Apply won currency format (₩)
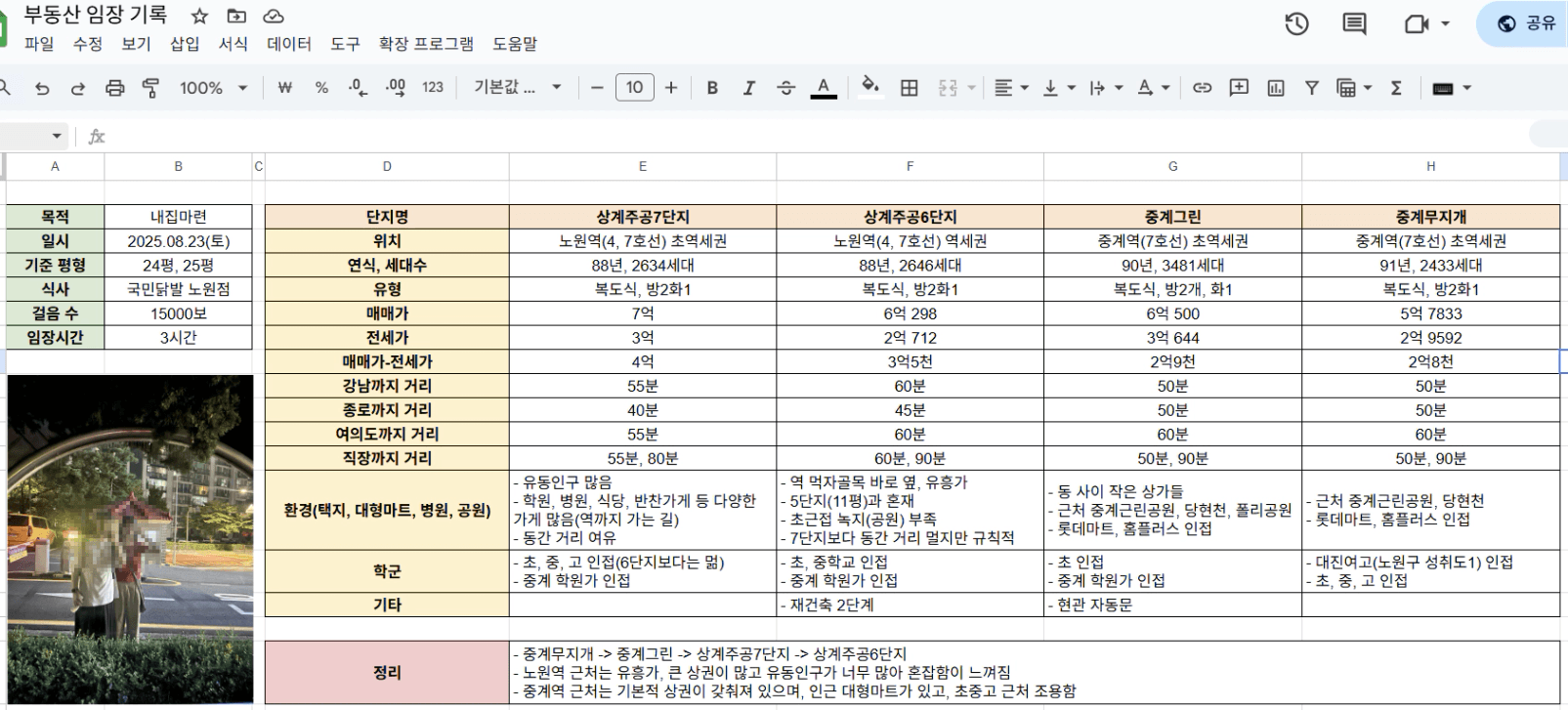Image resolution: width=1568 pixels, height=710 pixels. pyautogui.click(x=285, y=88)
